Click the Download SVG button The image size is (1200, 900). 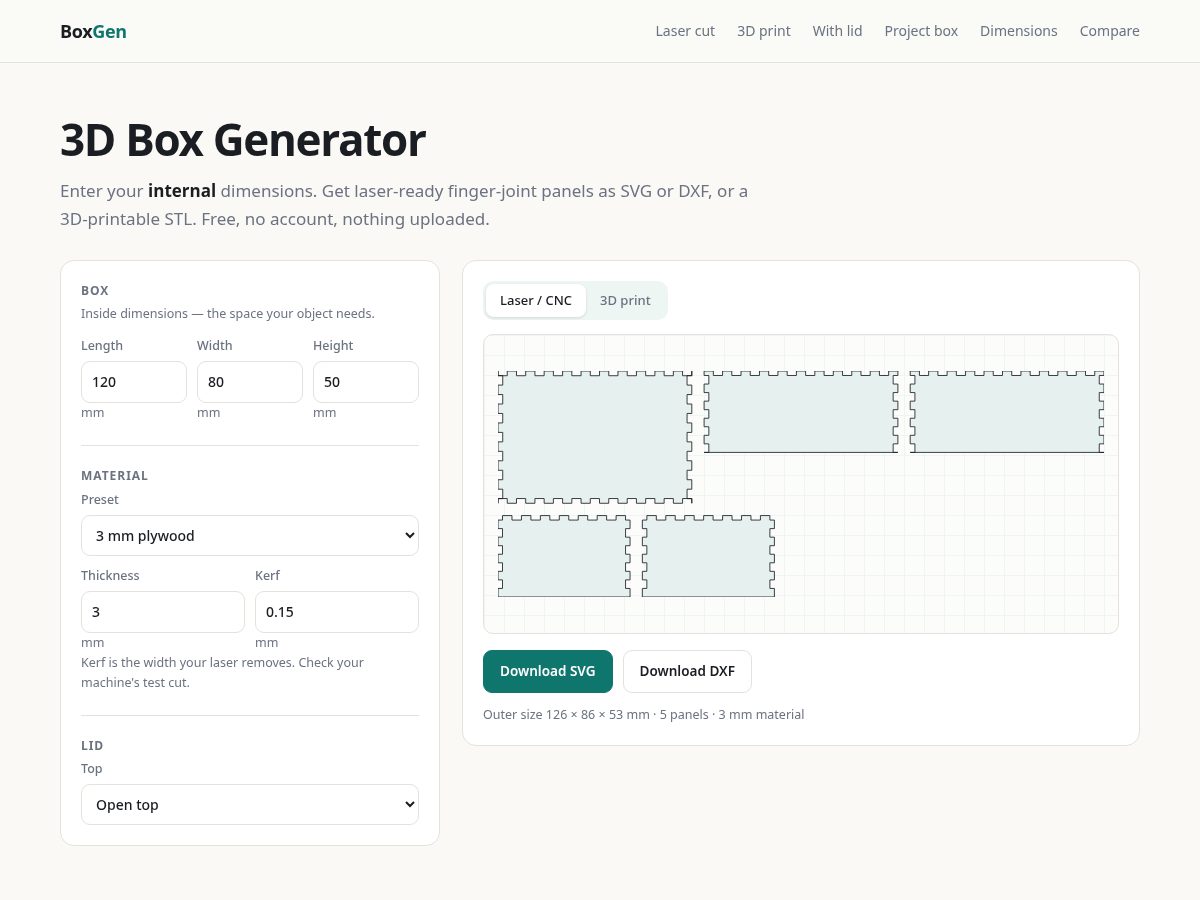(x=548, y=671)
